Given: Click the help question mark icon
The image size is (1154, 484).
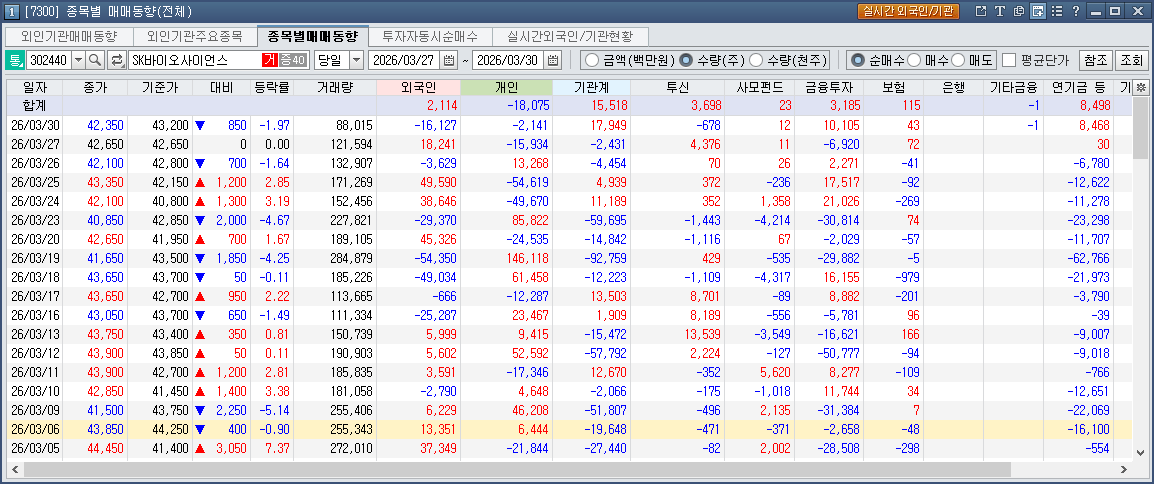Looking at the screenshot, I should point(1075,11).
